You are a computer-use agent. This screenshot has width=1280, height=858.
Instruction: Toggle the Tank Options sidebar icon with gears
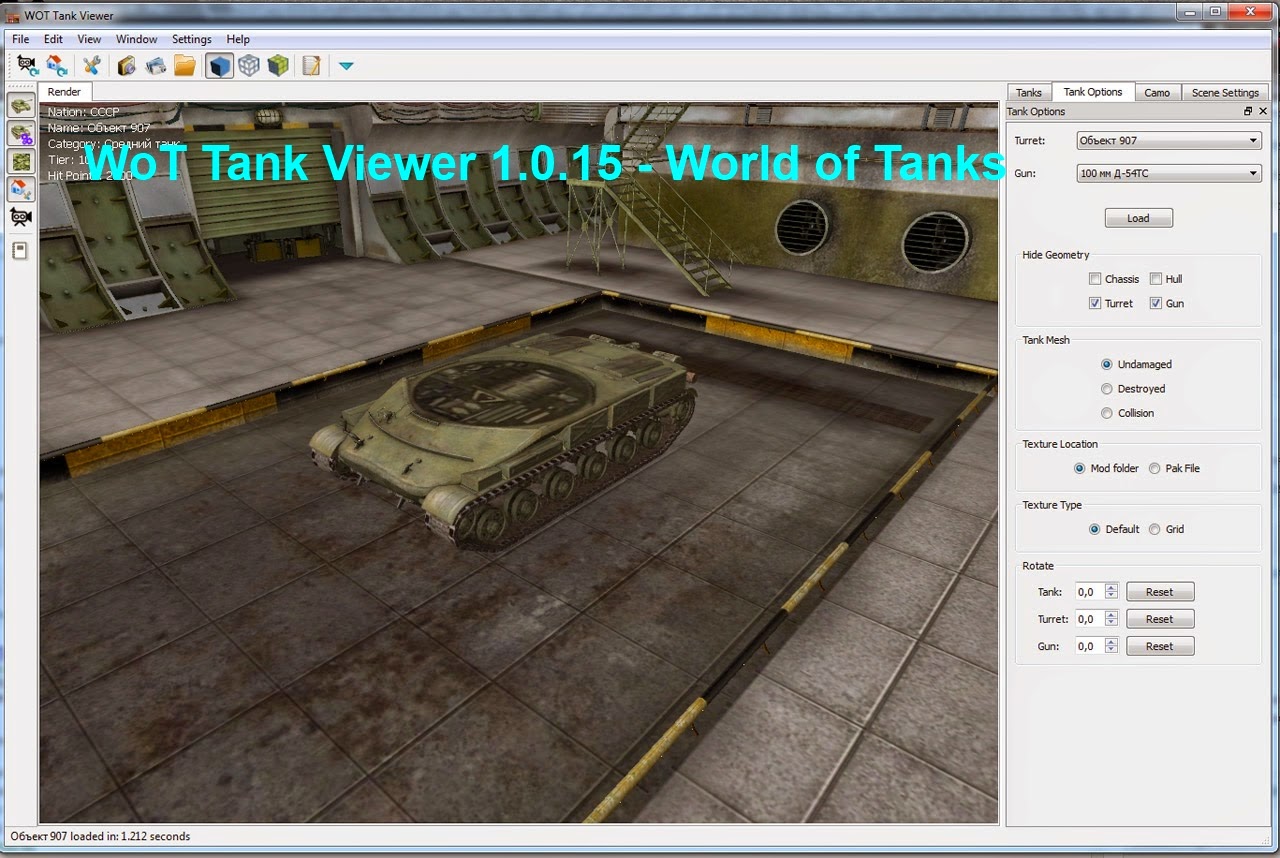(21, 133)
